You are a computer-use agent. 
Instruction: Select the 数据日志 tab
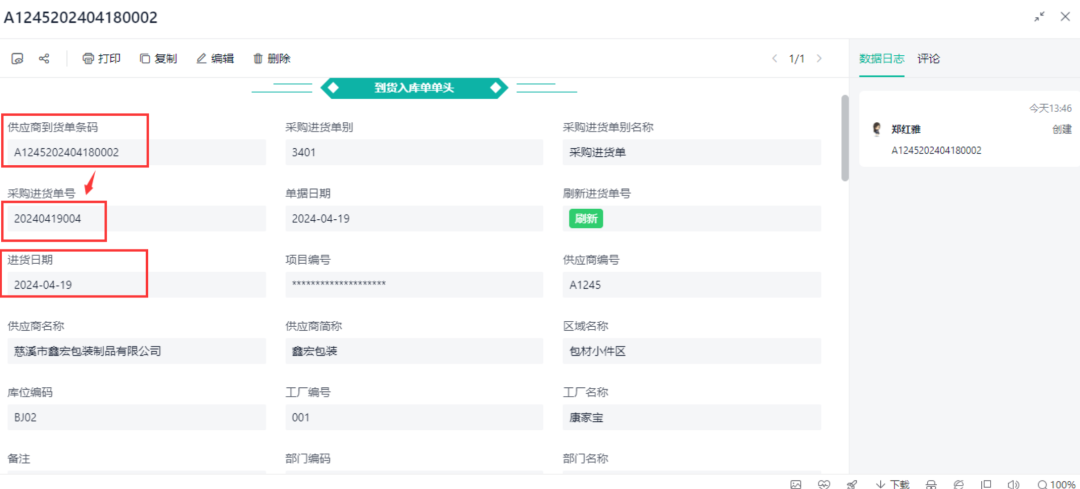(x=881, y=59)
